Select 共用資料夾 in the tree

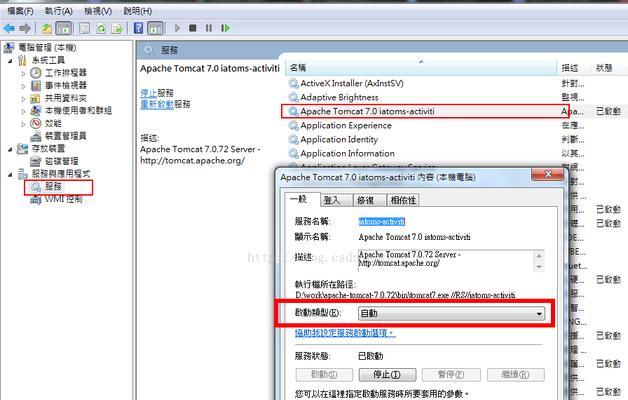[x=66, y=98]
